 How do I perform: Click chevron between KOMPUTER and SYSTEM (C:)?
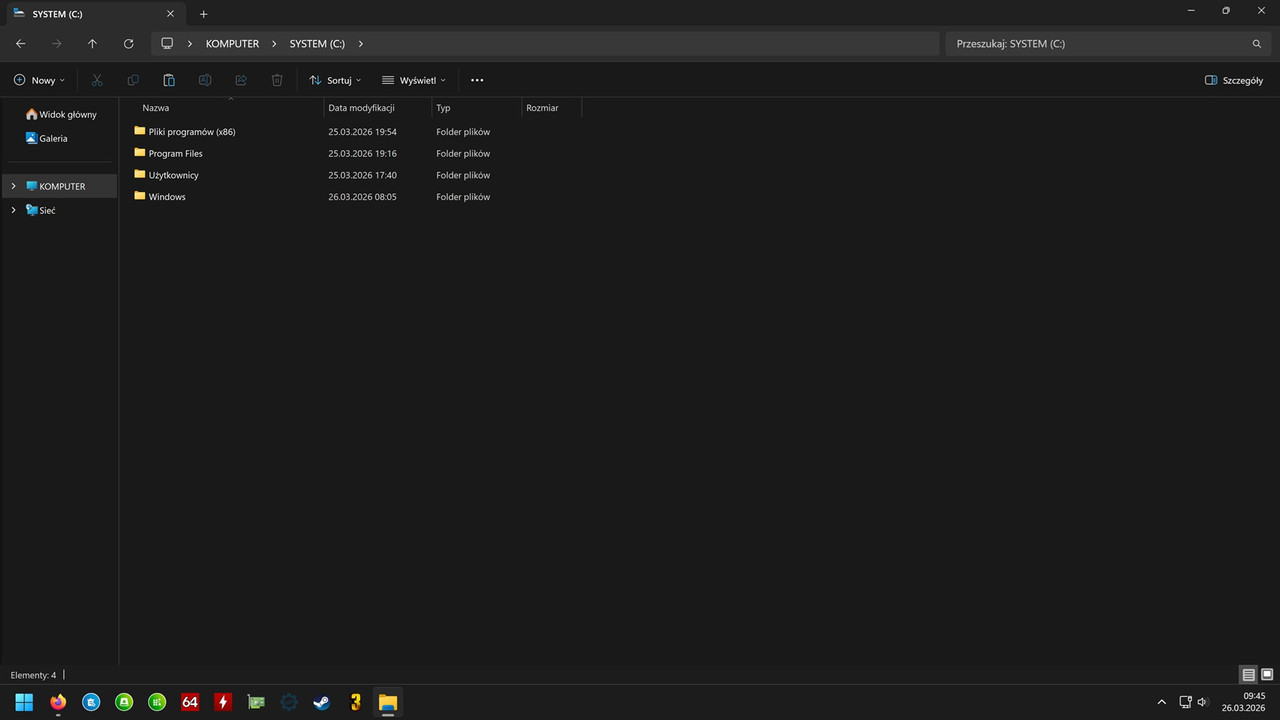[274, 44]
